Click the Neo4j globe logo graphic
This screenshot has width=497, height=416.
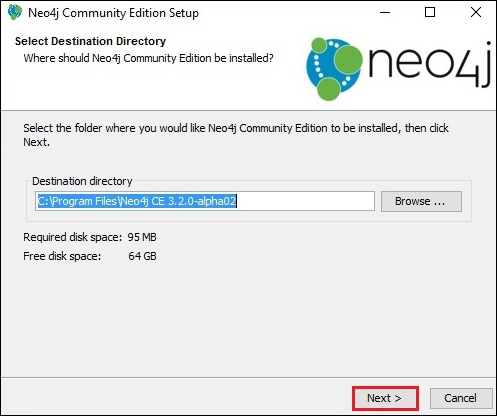tap(334, 69)
